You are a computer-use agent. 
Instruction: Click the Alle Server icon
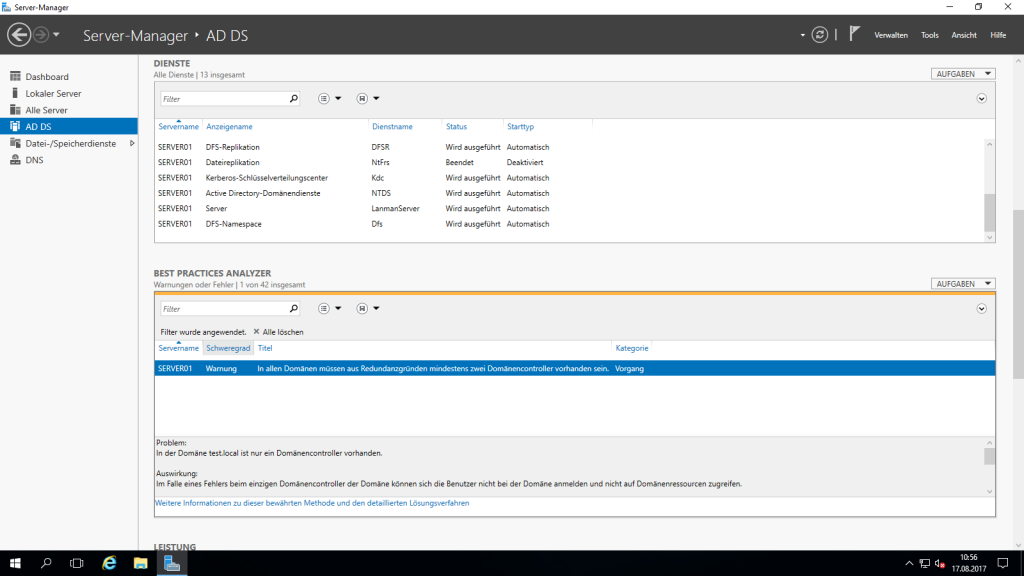click(15, 110)
